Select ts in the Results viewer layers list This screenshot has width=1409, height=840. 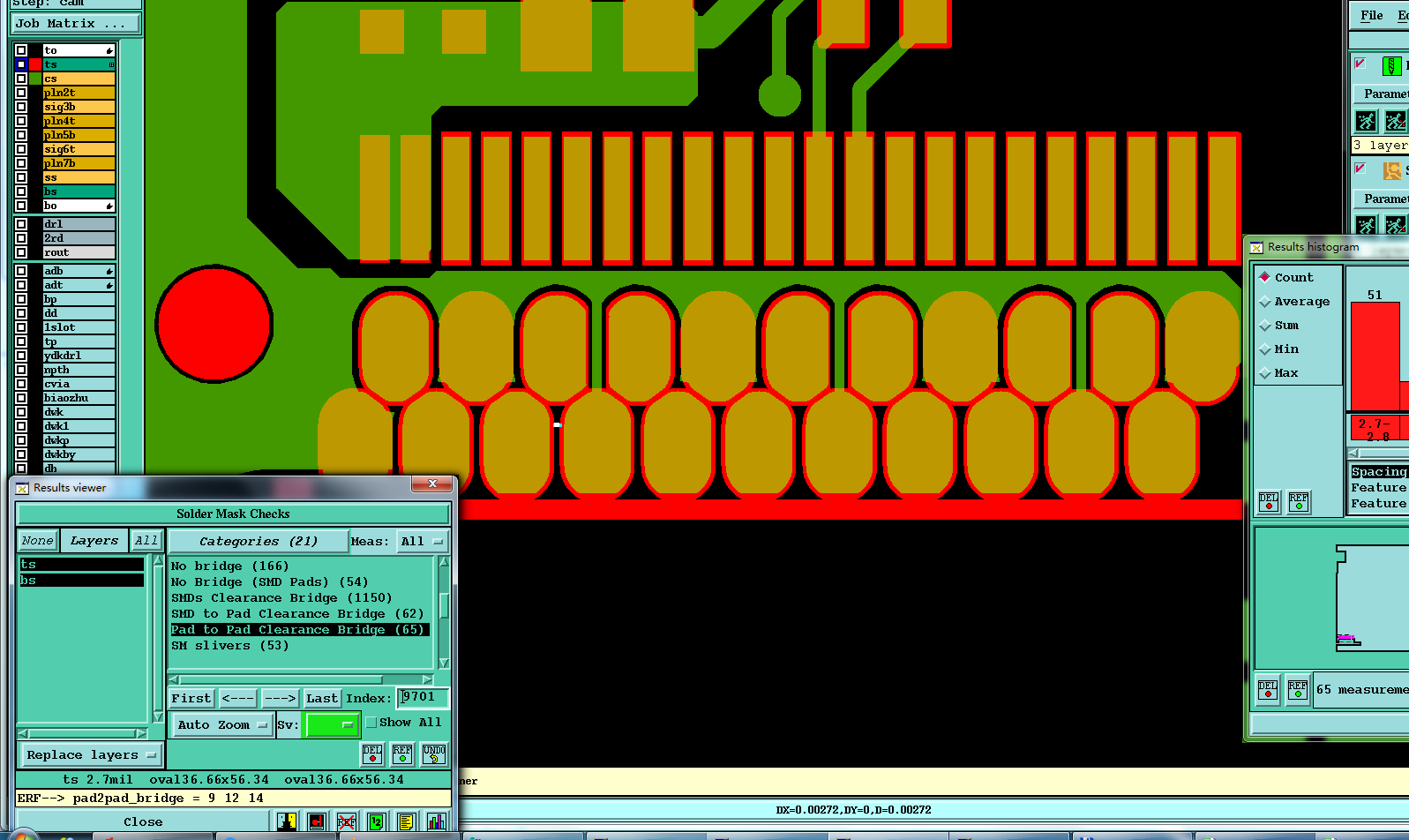(81, 565)
